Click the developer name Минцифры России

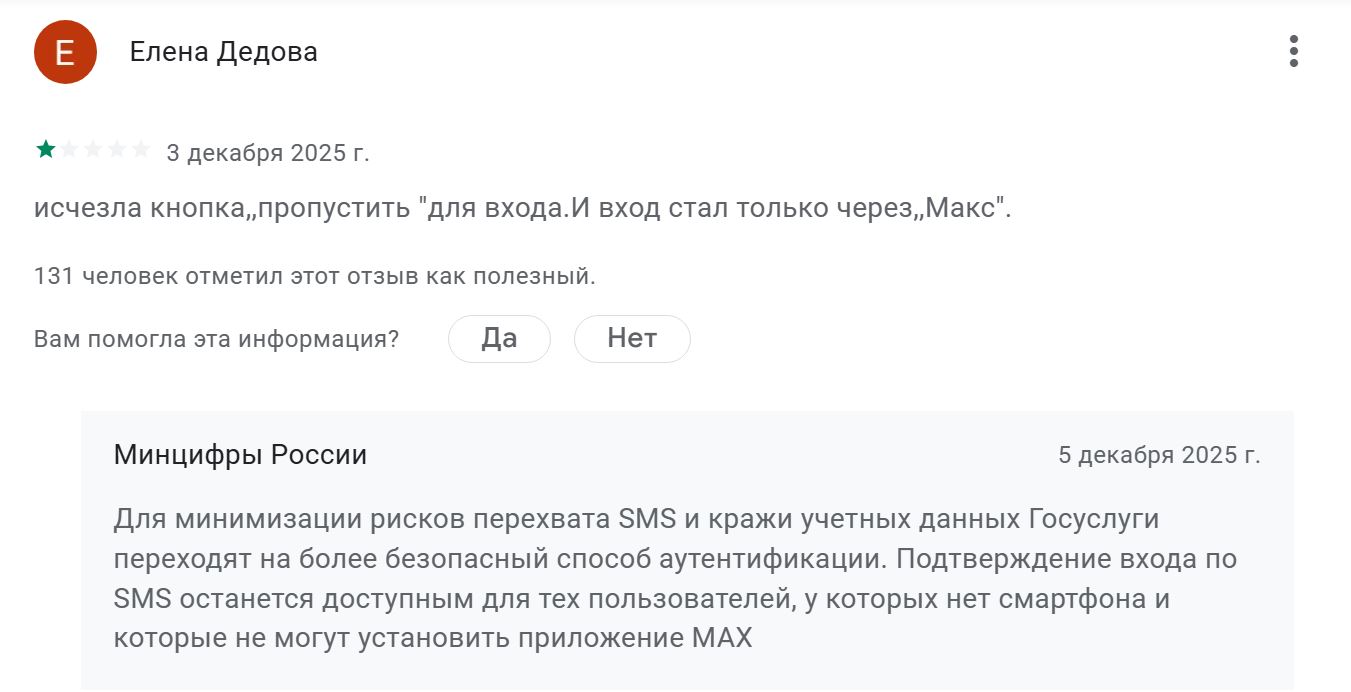point(240,455)
